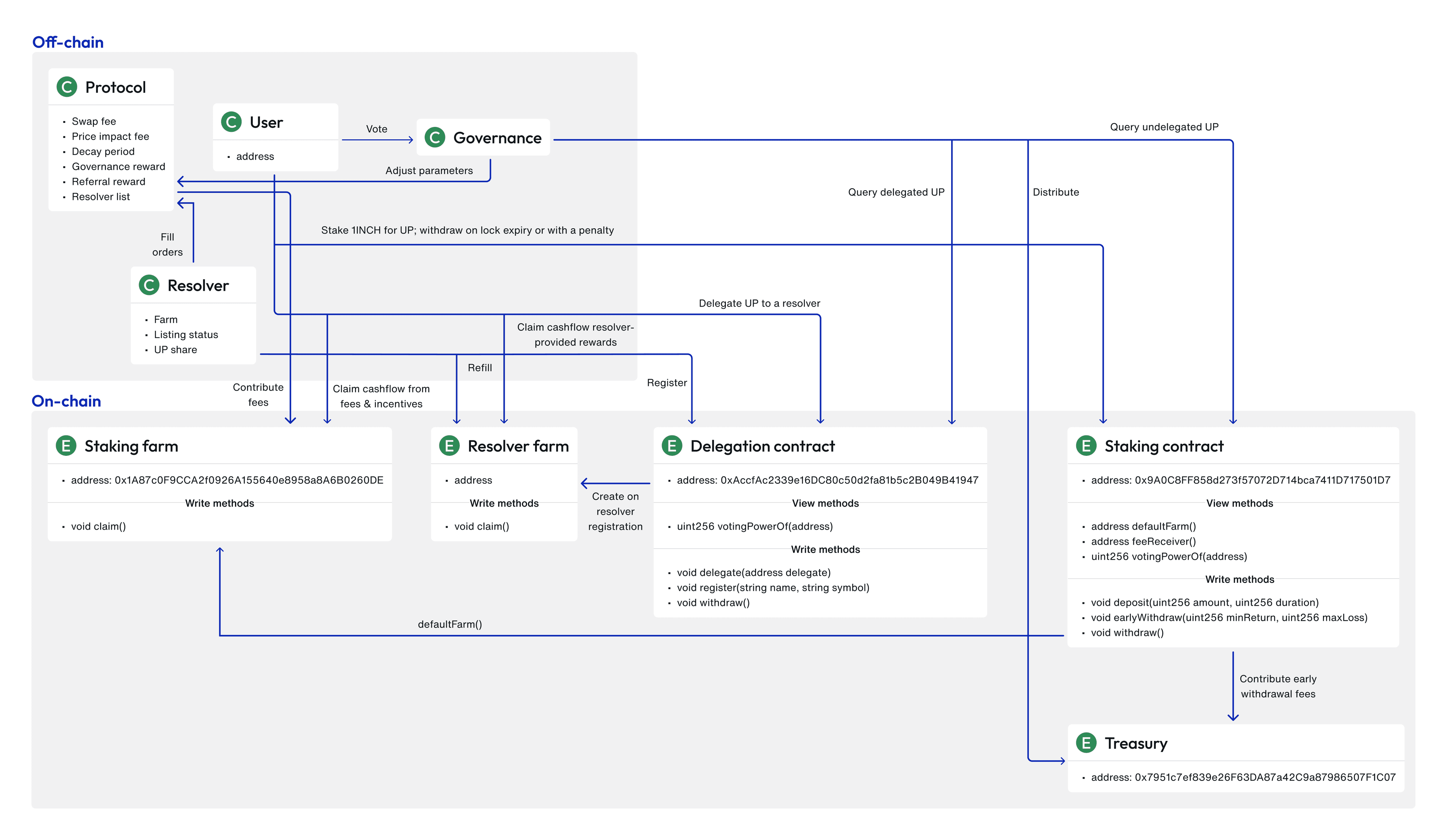Click the green C icon beside Governance
1447x840 pixels.
(x=435, y=138)
